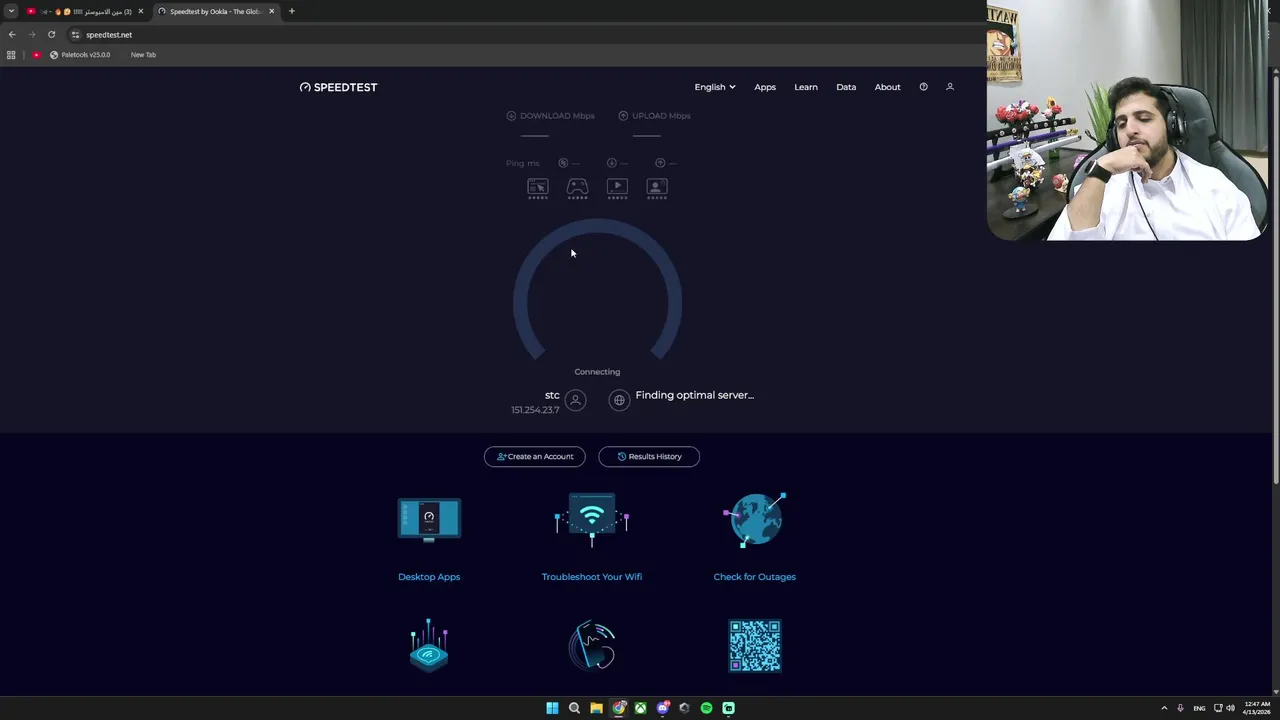Click the globe server icon

pos(619,400)
